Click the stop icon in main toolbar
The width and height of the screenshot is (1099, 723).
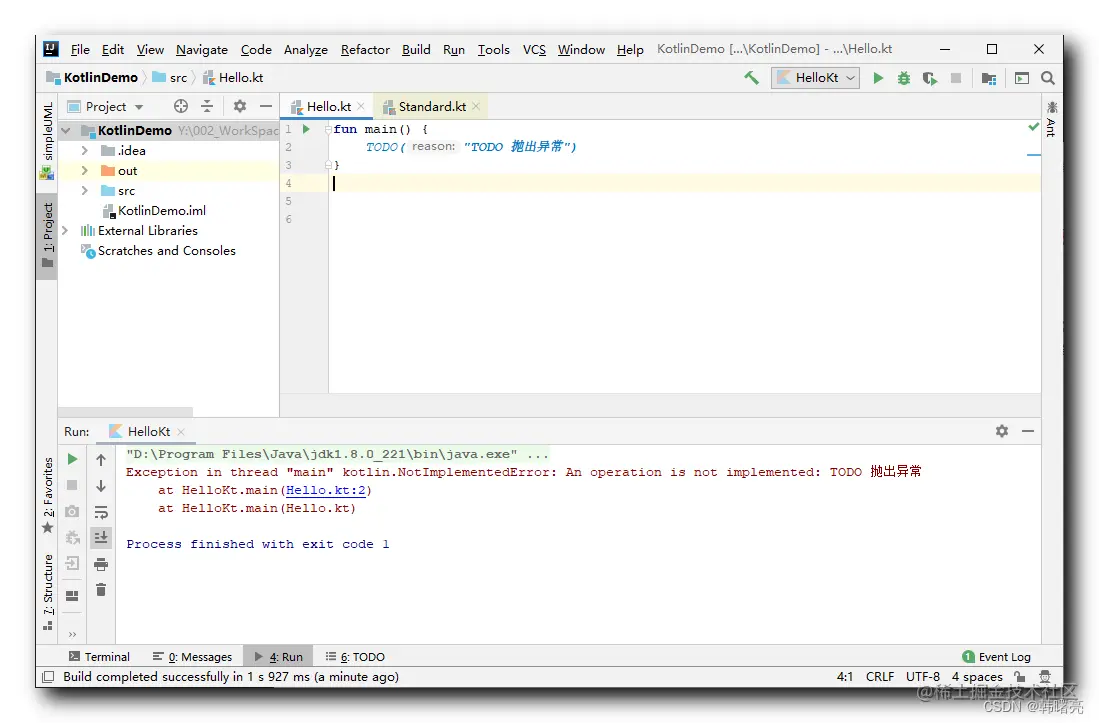point(955,78)
